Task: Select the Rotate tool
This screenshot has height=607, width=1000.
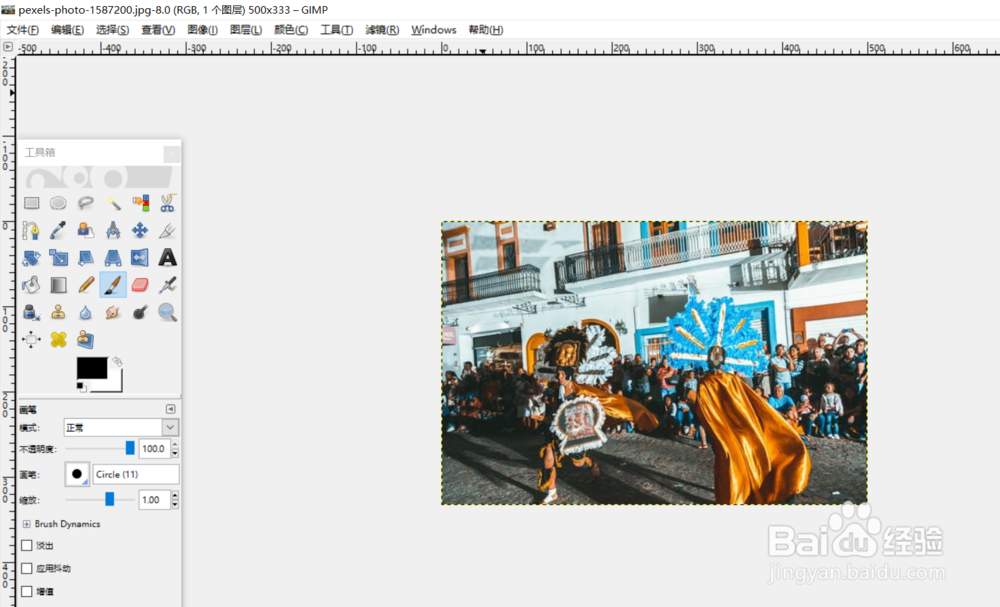Action: point(31,258)
